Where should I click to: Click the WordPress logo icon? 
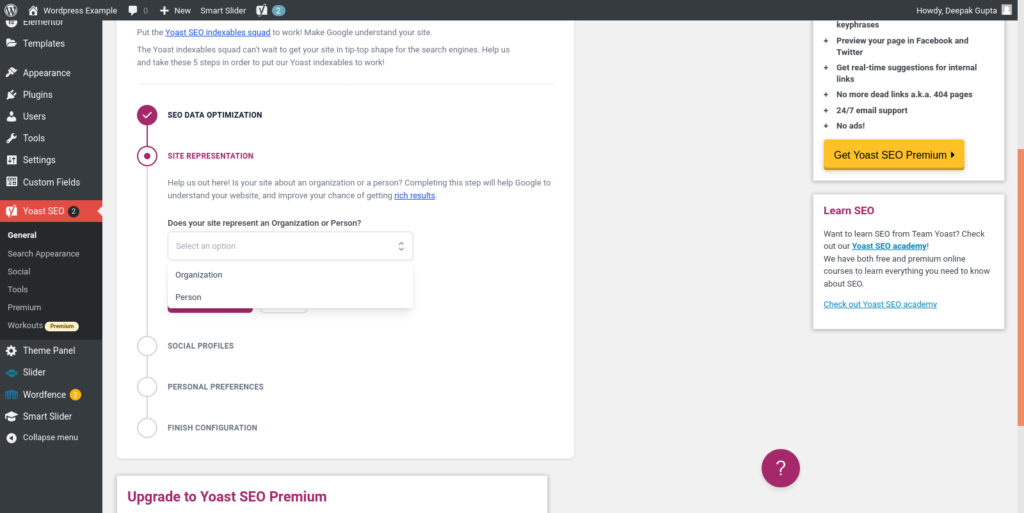11,10
